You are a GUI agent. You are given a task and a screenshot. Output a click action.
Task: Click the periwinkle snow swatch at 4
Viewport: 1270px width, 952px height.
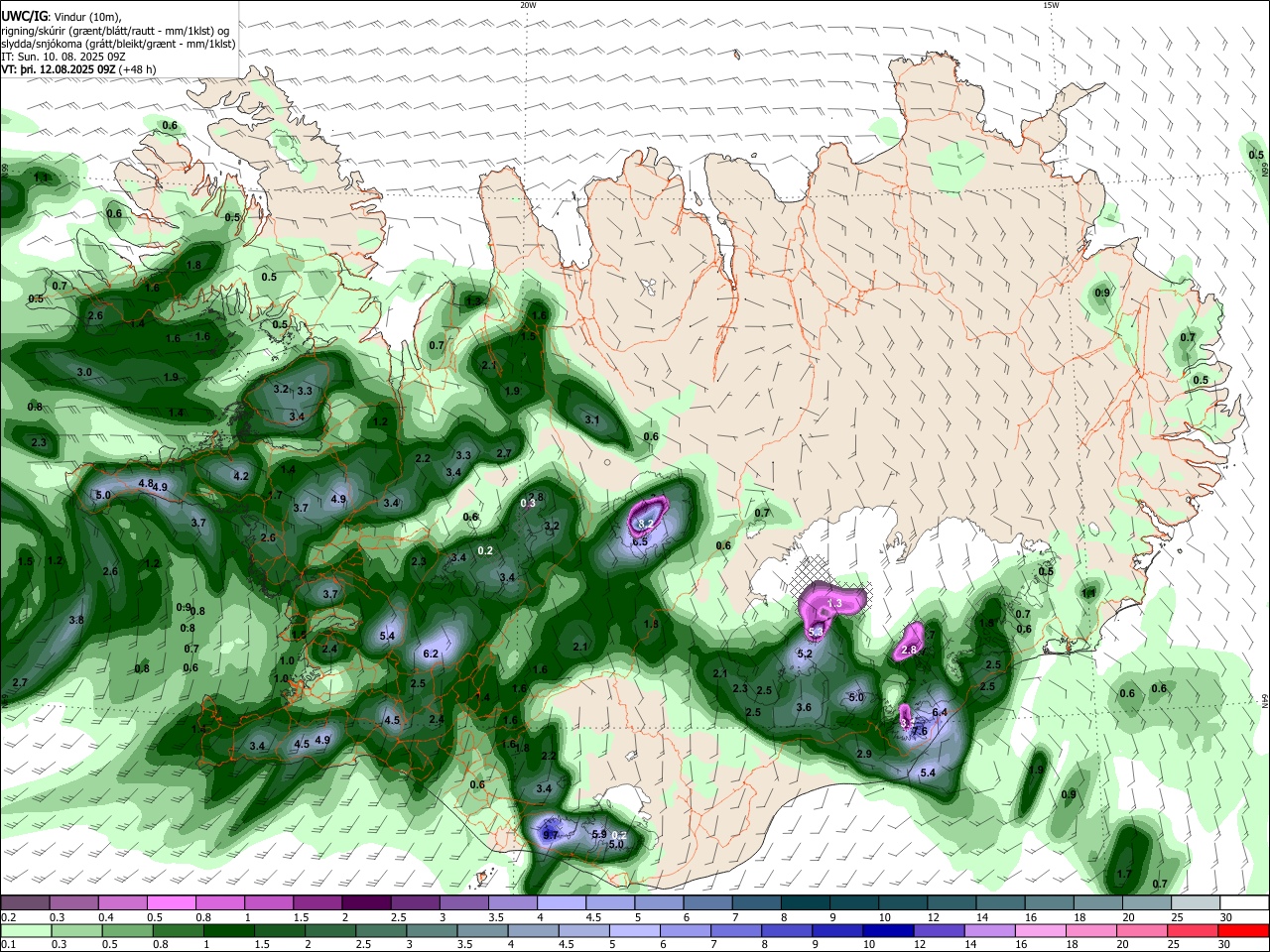pos(562,902)
